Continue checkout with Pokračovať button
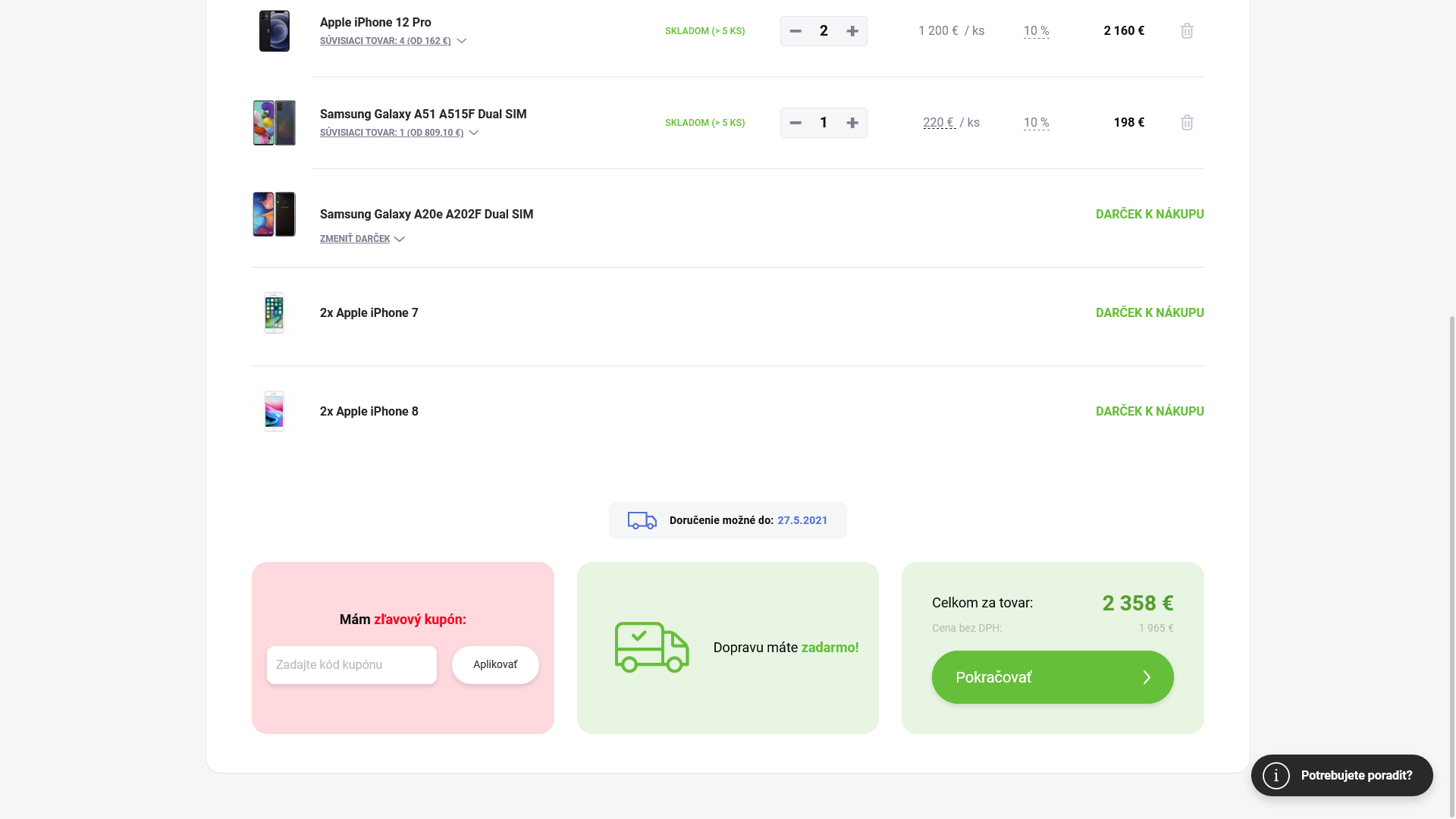 tap(1053, 677)
